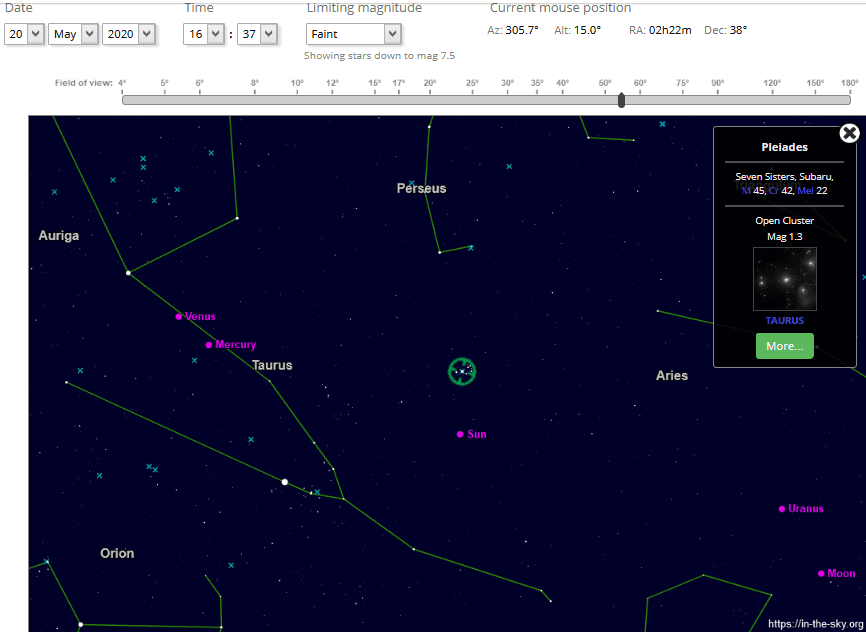Screen dimensions: 866x632
Task: Click the Orion constellation label
Action: tap(117, 553)
